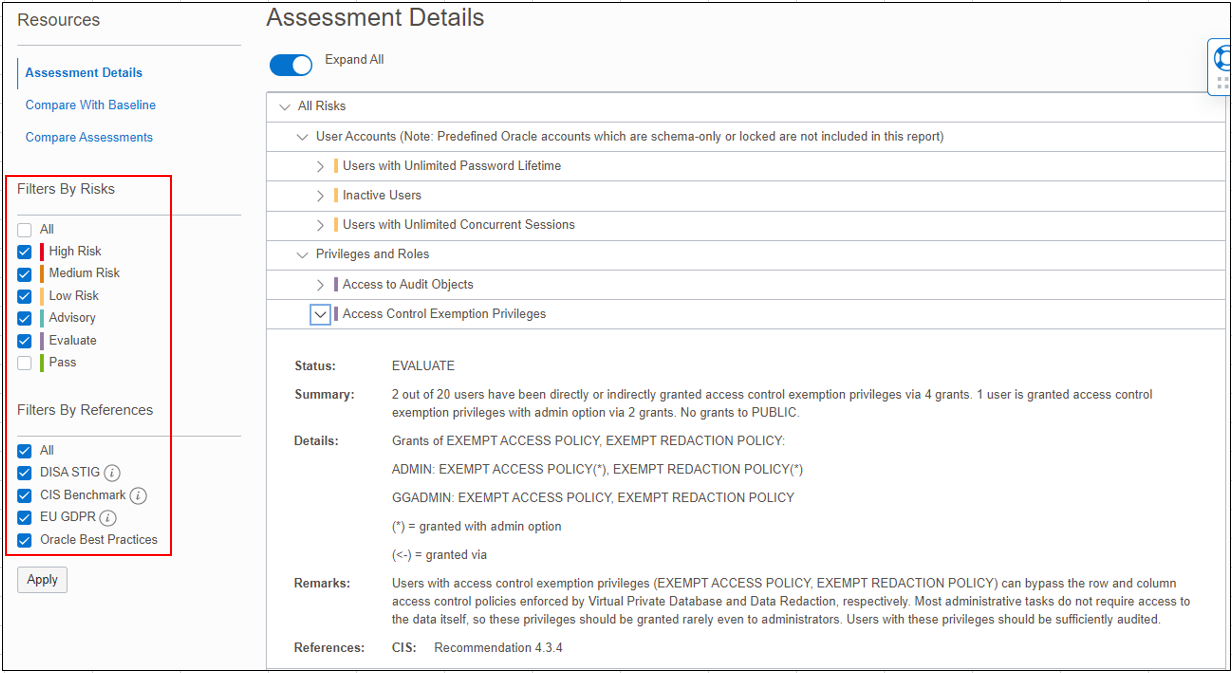Collapse the Privileges and Roles section
The image size is (1232, 673).
click(303, 255)
